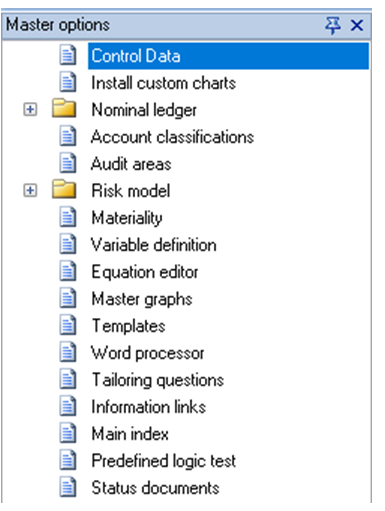Click the Nominal ledger folder icon

click(64, 108)
